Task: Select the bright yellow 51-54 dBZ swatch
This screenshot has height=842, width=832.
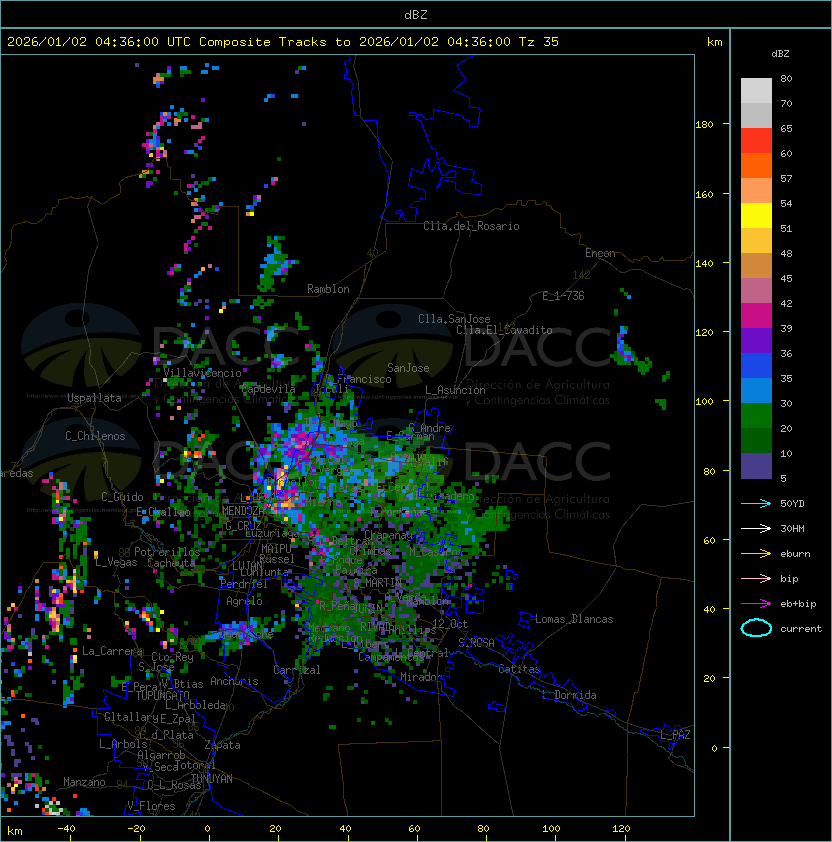Action: click(x=756, y=216)
